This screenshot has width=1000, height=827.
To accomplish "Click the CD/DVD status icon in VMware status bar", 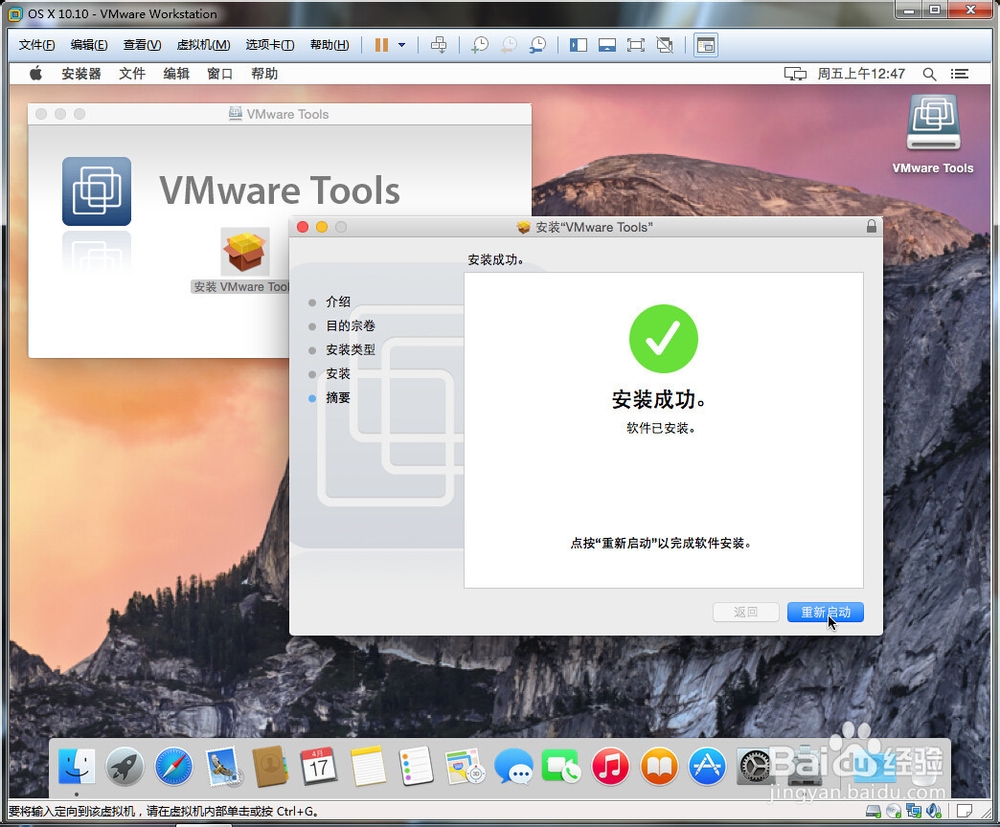I will (x=893, y=811).
